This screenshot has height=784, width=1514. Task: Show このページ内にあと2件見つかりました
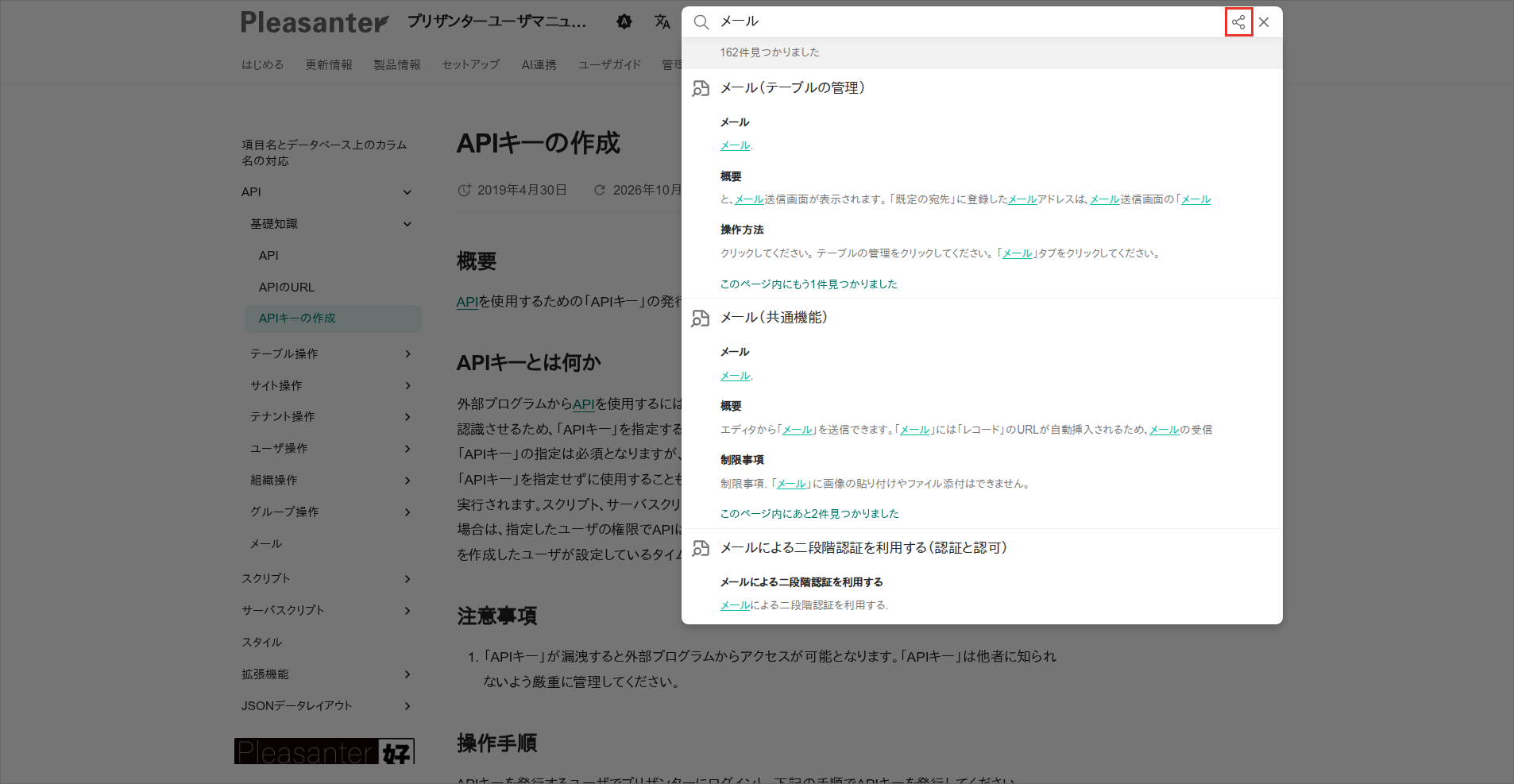(809, 514)
